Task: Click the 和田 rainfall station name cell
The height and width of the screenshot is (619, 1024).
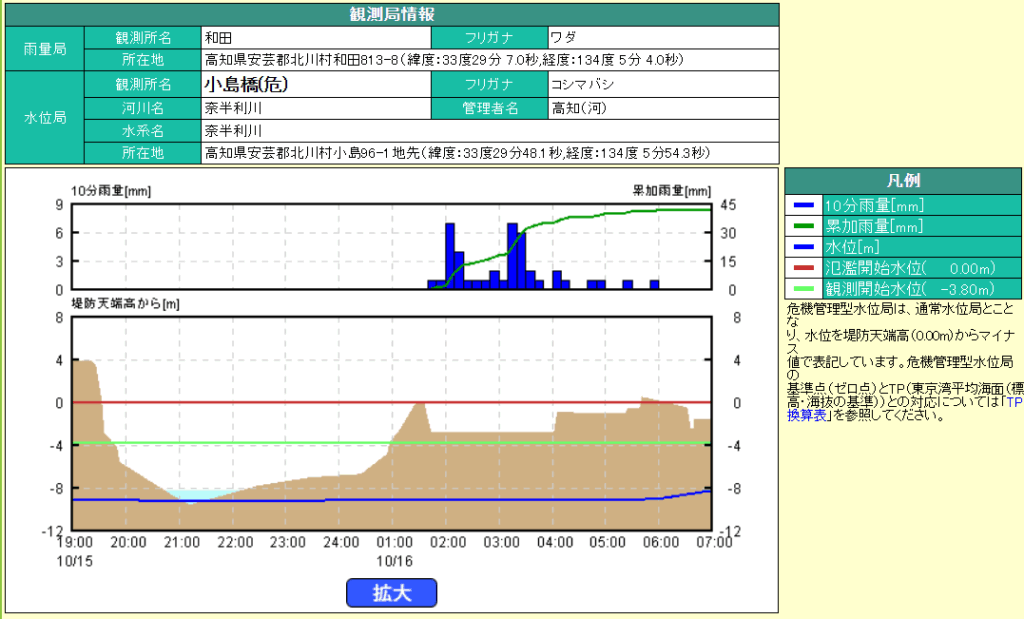Action: click(x=316, y=38)
